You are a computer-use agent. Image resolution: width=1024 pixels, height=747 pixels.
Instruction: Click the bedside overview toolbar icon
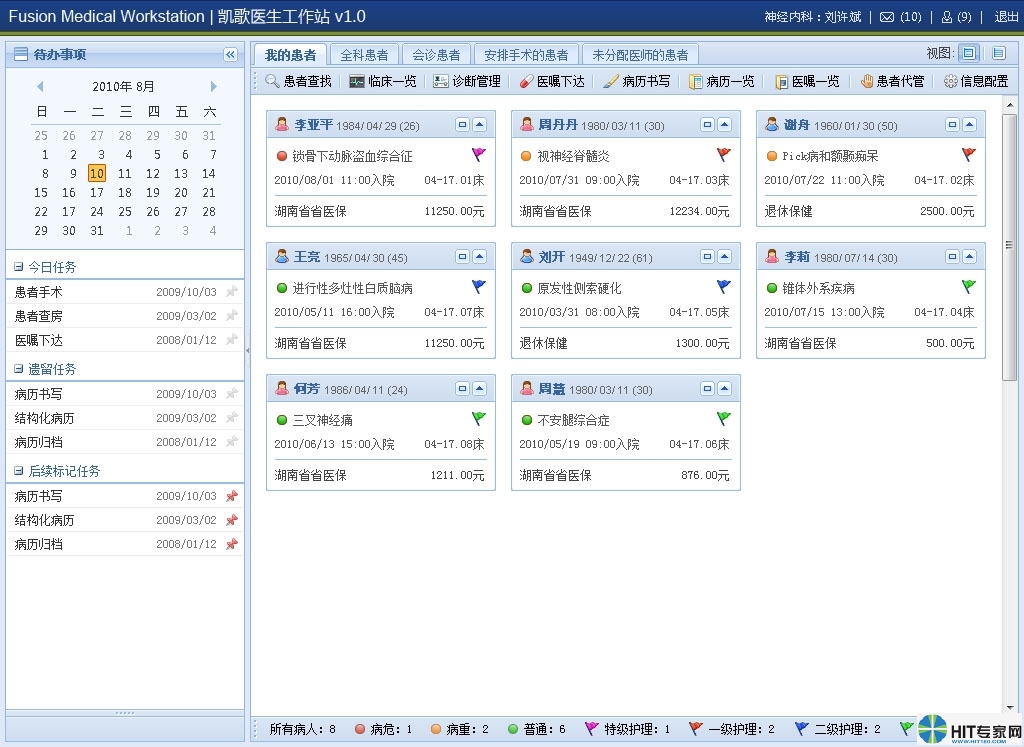click(357, 81)
